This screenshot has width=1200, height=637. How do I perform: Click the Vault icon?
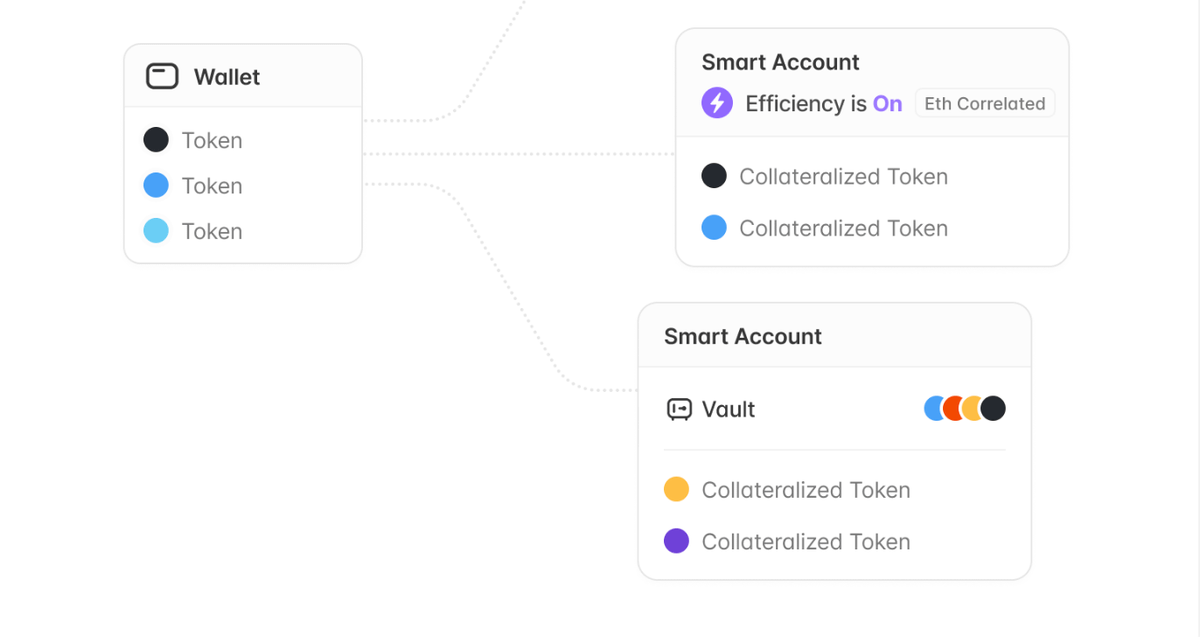679,409
